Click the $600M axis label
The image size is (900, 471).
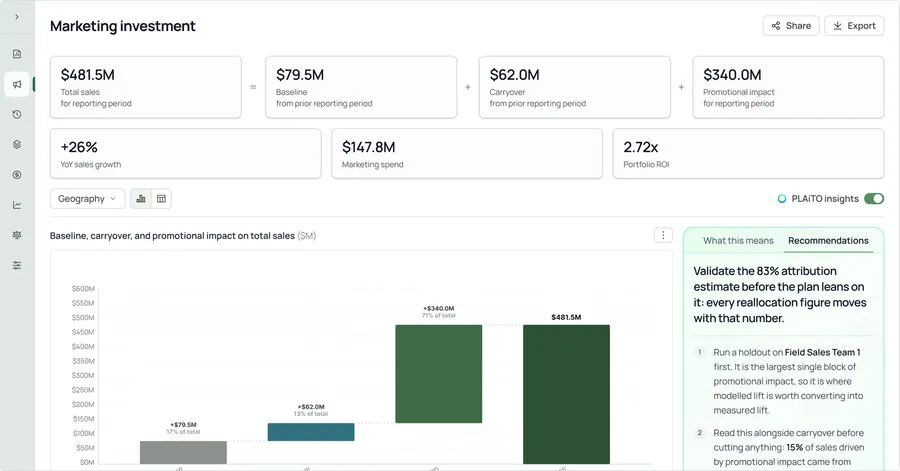coord(83,289)
